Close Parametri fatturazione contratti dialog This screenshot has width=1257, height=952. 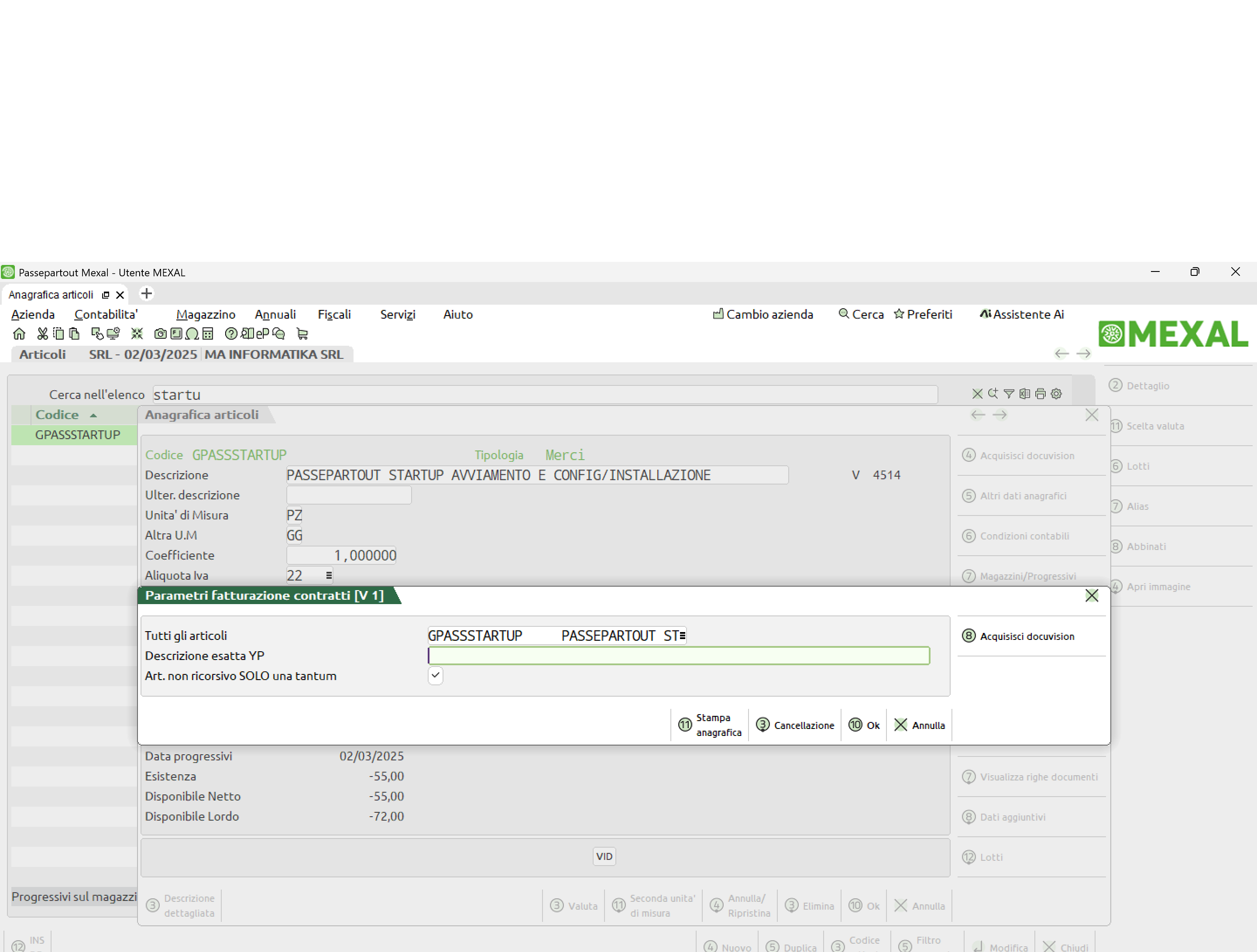(1091, 595)
